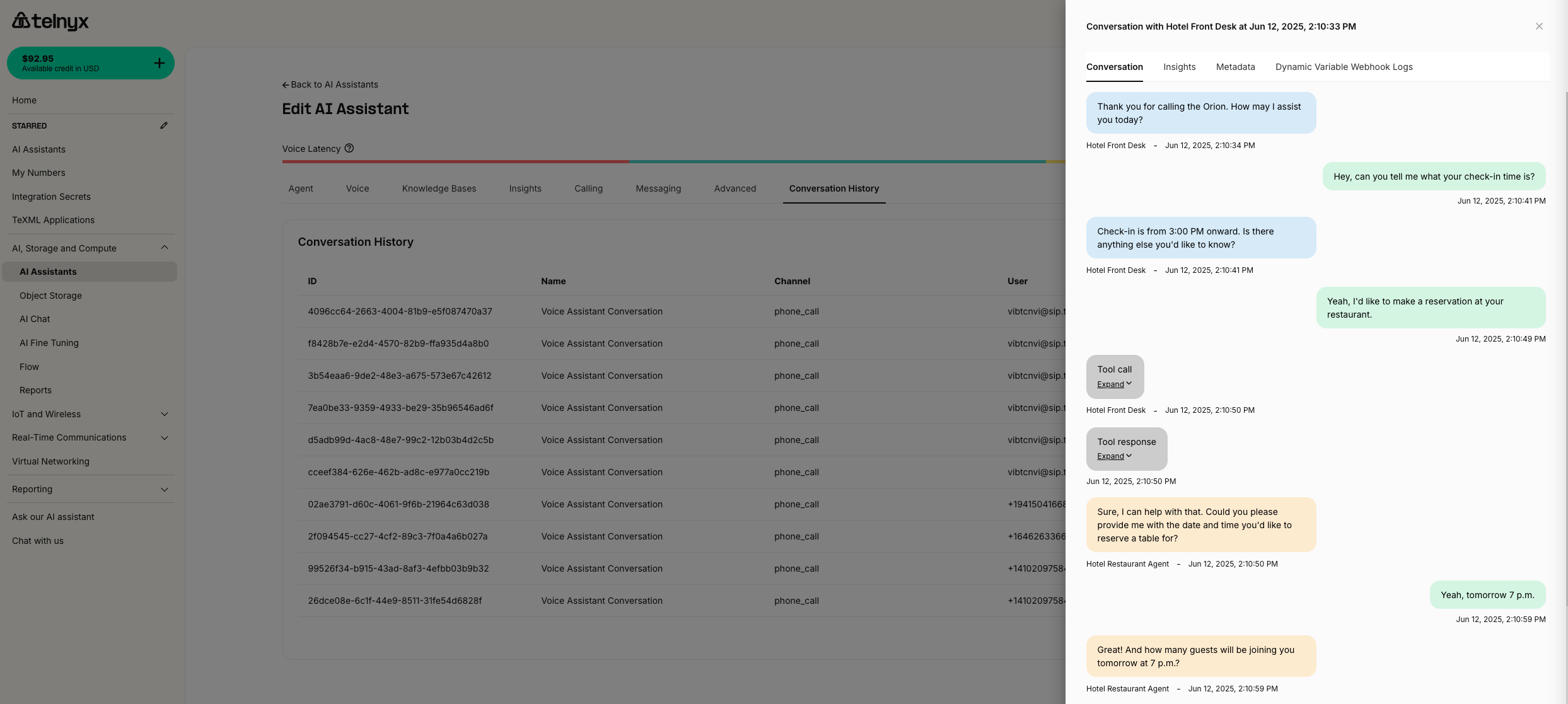Image resolution: width=1568 pixels, height=704 pixels.
Task: Switch to the Knowledge Bases tab
Action: tap(439, 188)
